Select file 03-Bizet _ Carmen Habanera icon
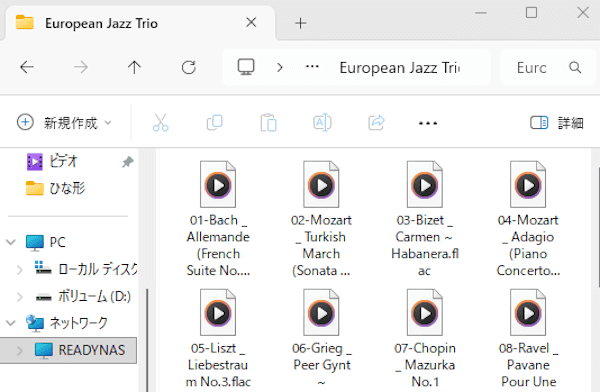600x392 pixels. tap(424, 185)
